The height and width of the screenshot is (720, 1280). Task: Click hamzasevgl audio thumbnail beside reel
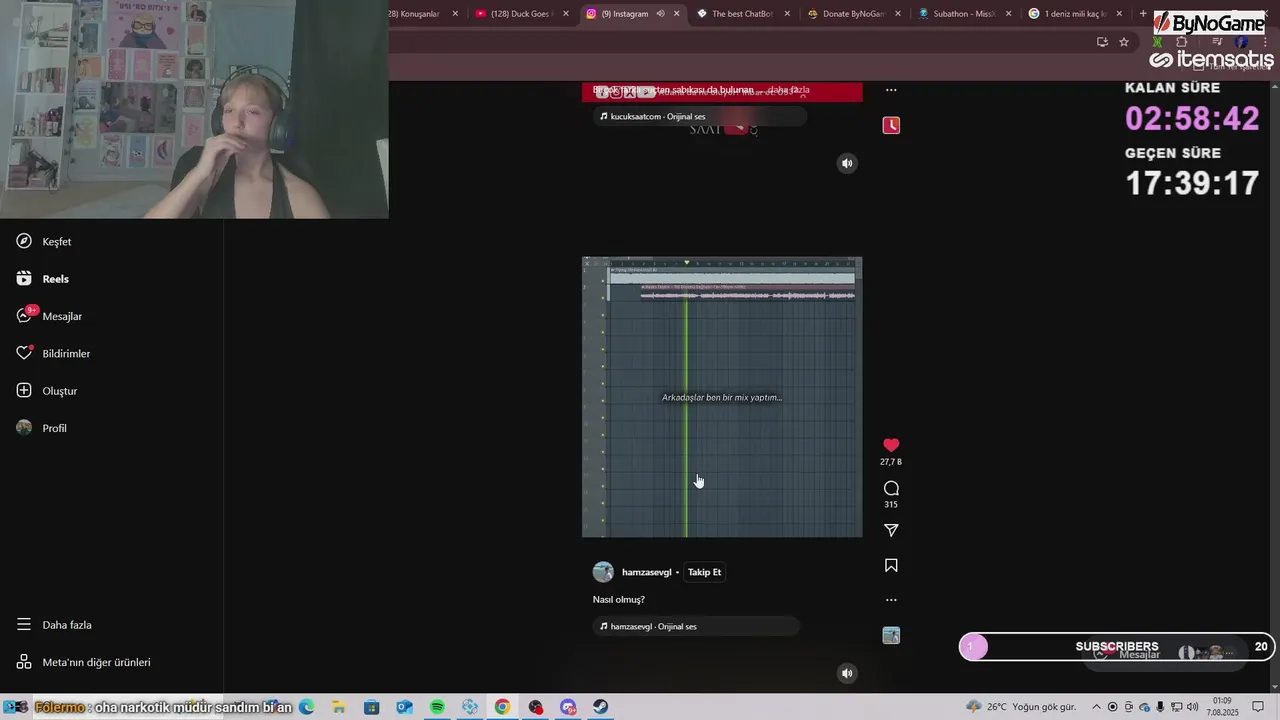pos(891,635)
